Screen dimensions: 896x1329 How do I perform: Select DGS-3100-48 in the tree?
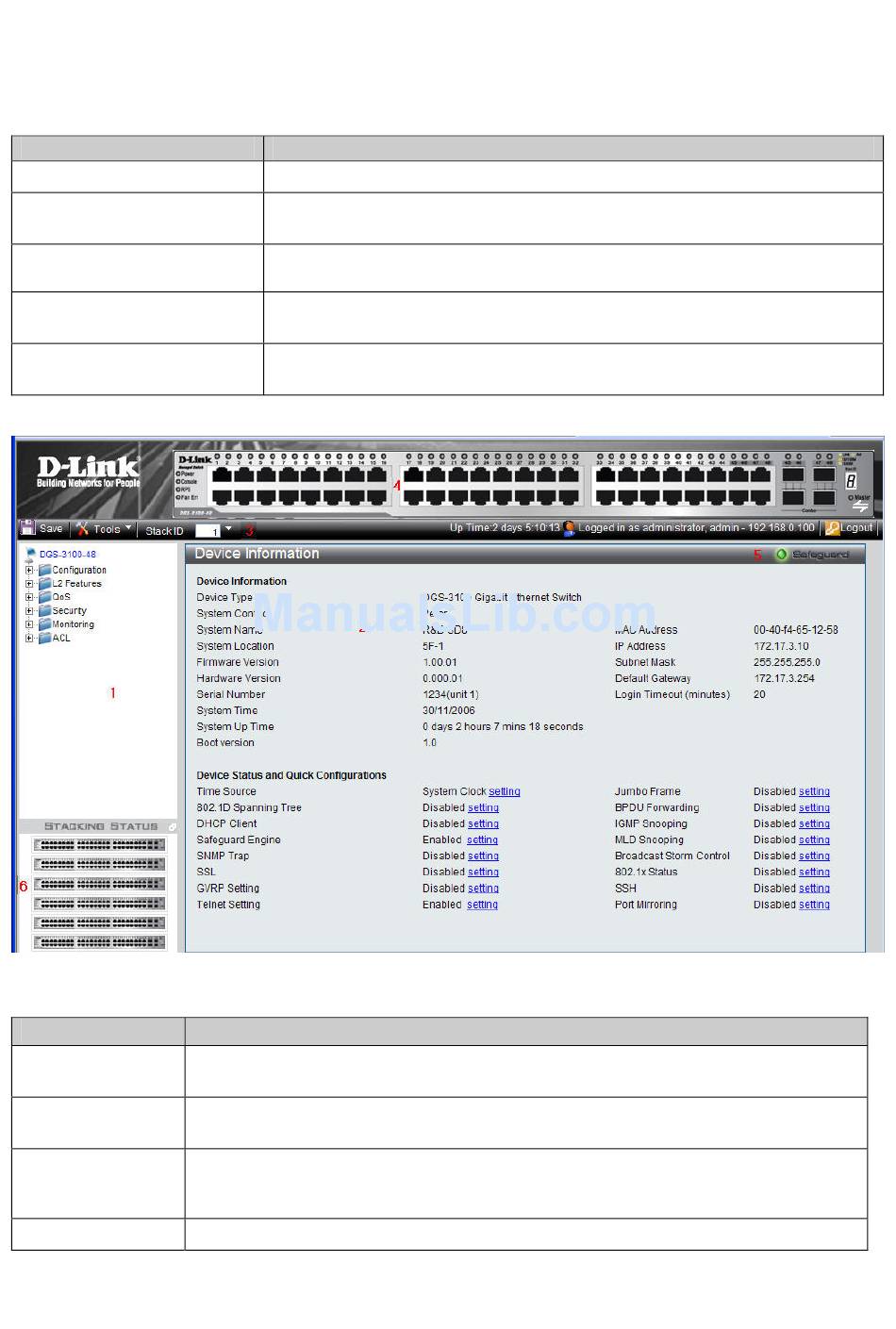(68, 555)
